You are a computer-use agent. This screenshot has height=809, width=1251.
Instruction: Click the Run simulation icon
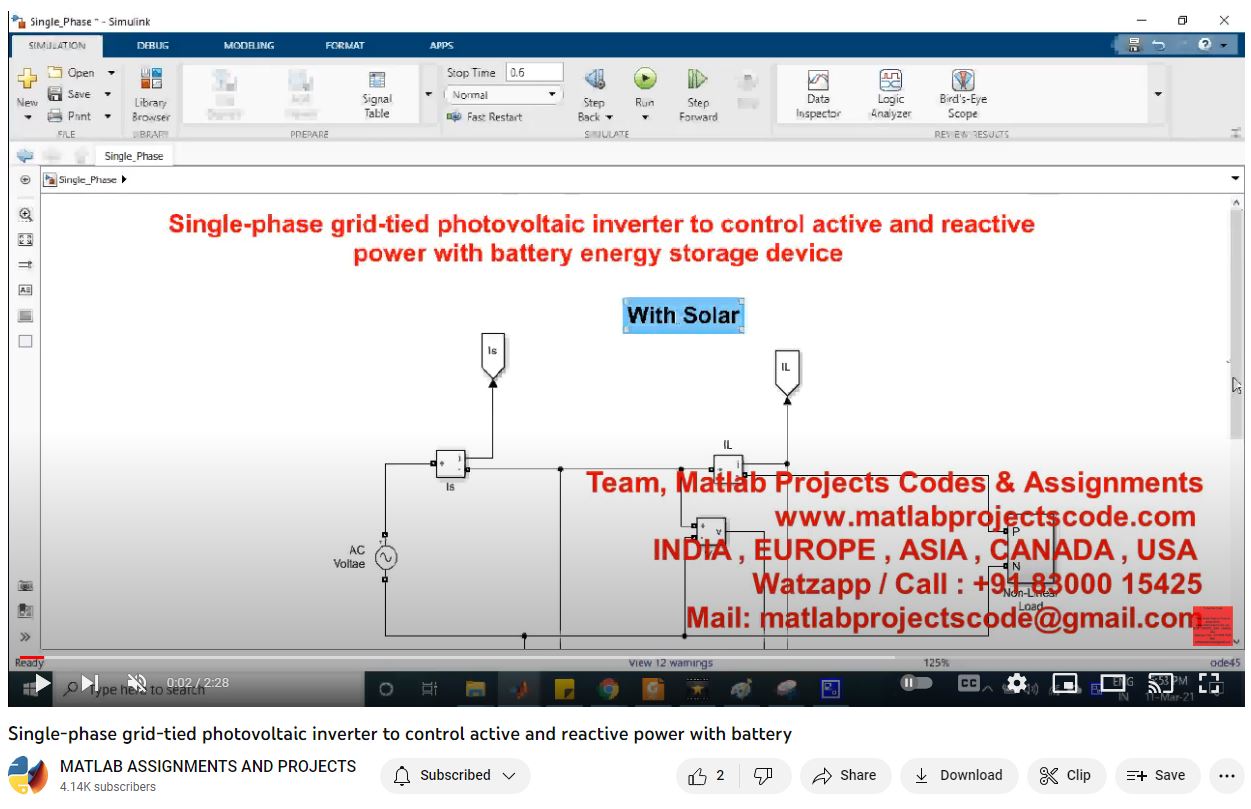click(x=645, y=79)
